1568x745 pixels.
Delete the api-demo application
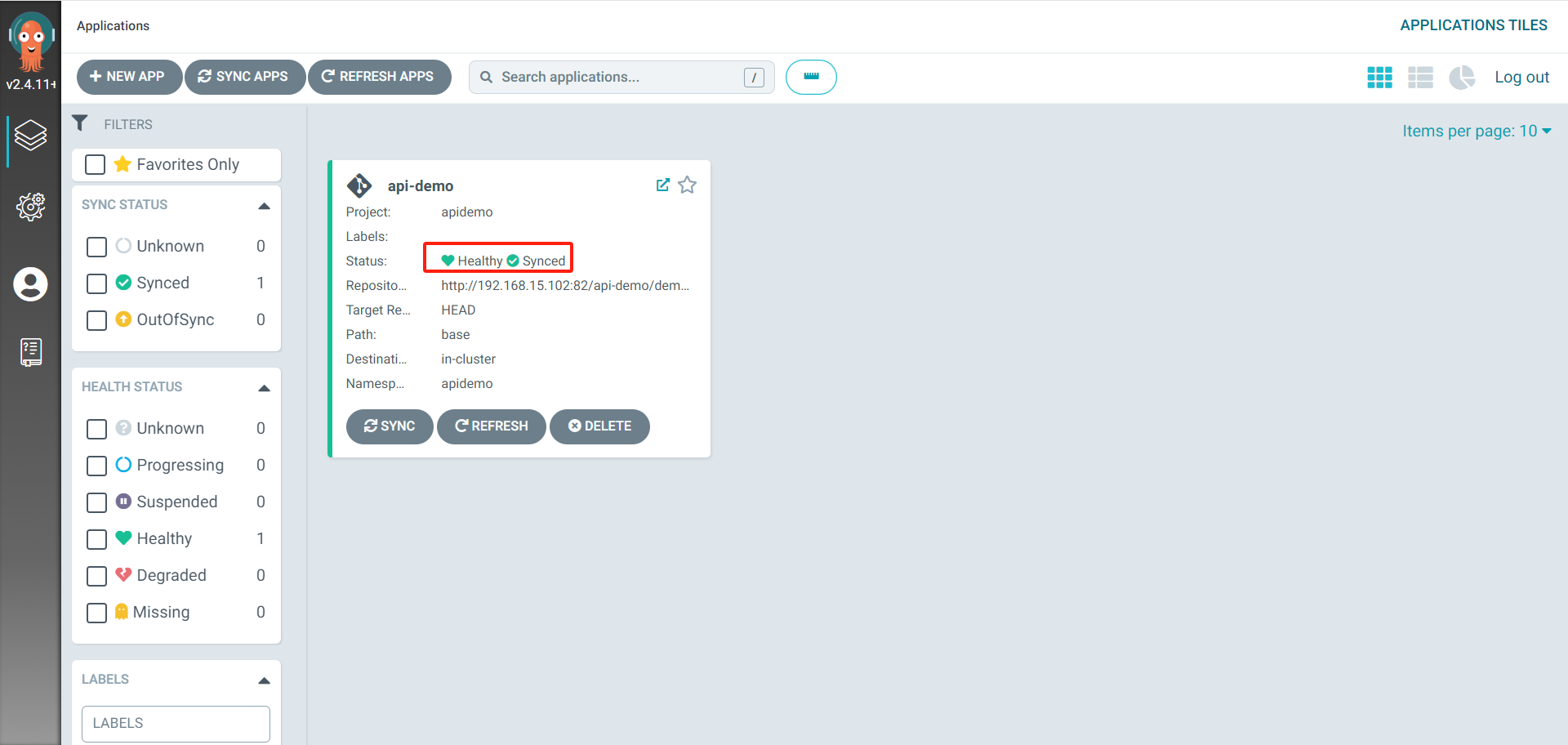click(x=599, y=426)
